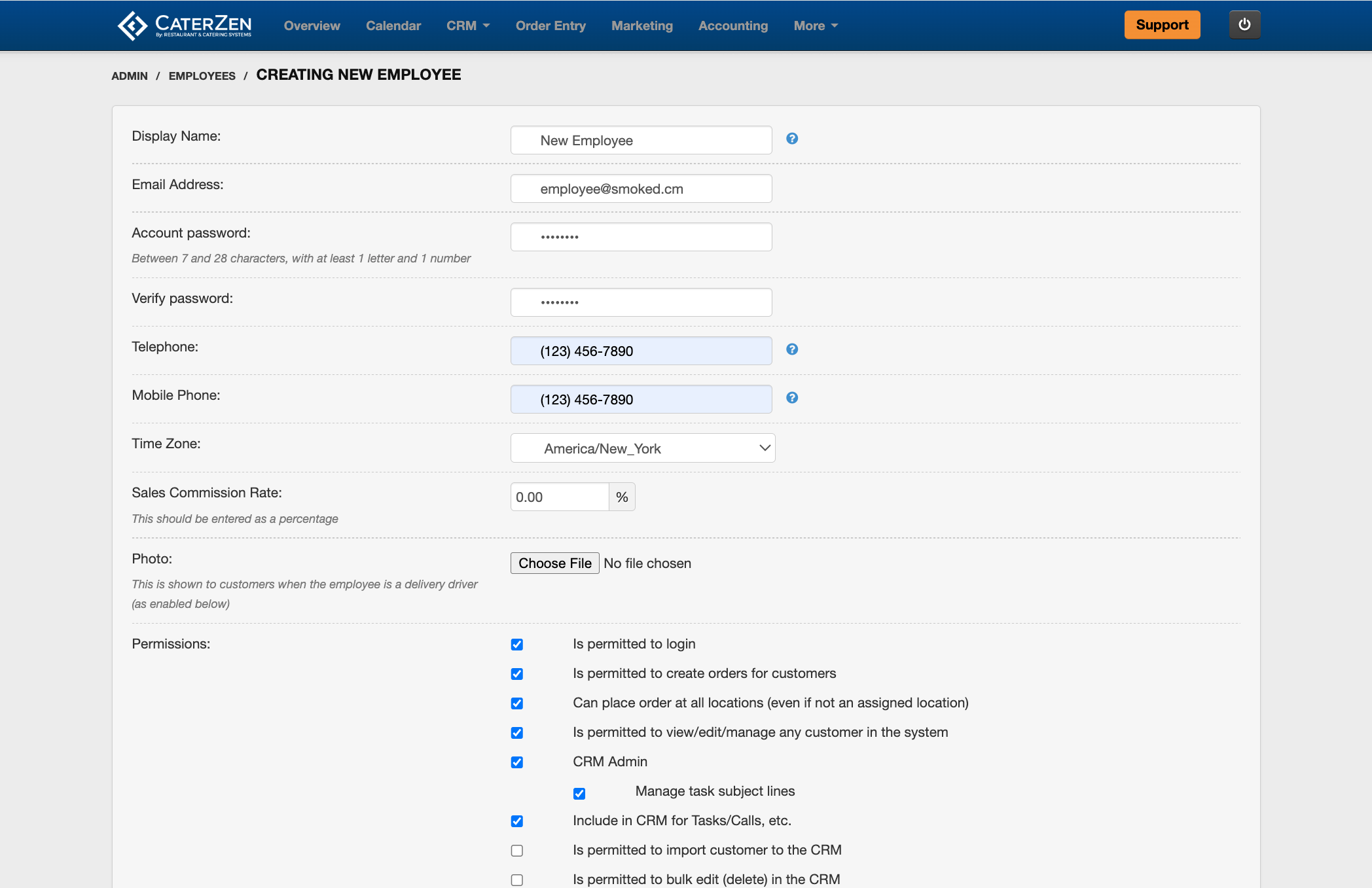
Task: Click the 'No file chosen' text
Action: (x=647, y=563)
